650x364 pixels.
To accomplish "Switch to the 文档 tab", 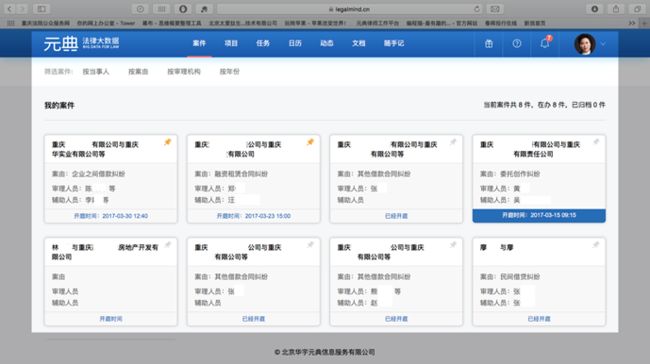I will [x=359, y=43].
